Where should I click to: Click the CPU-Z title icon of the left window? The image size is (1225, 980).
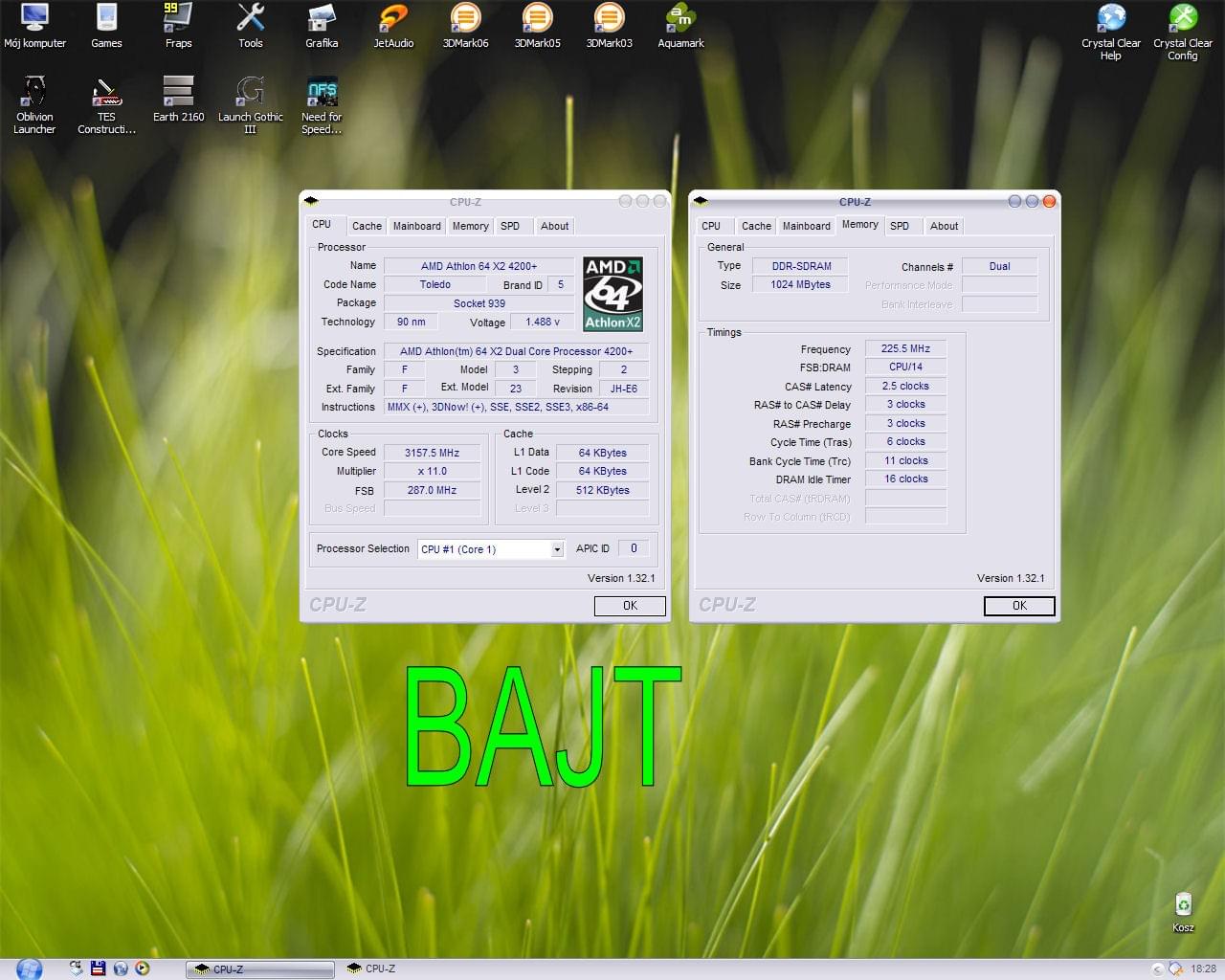[311, 201]
